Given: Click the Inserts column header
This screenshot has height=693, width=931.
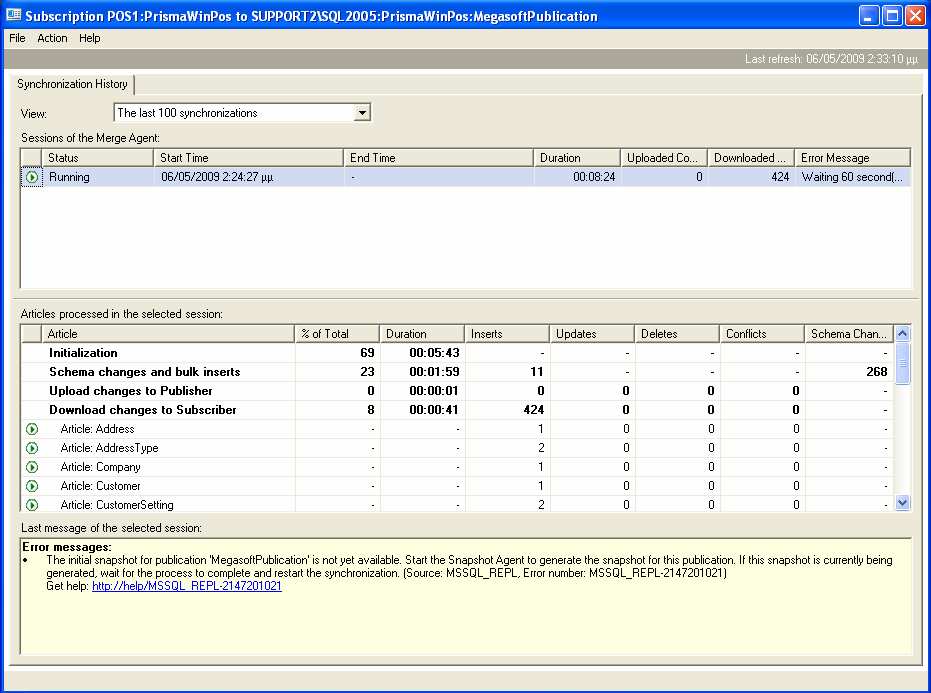Looking at the screenshot, I should click(507, 334).
